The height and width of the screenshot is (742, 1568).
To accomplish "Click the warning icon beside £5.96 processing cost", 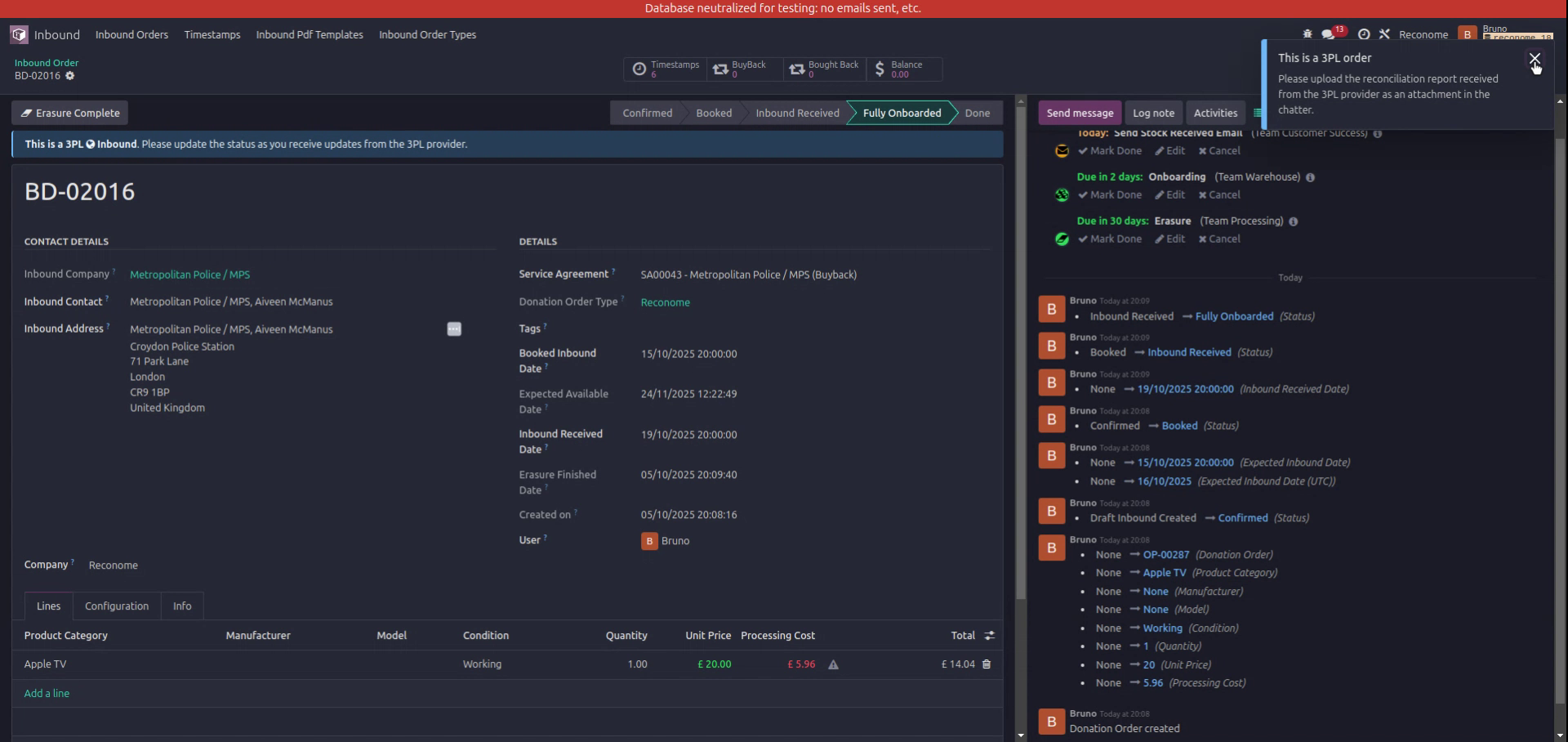I will 833,664.
